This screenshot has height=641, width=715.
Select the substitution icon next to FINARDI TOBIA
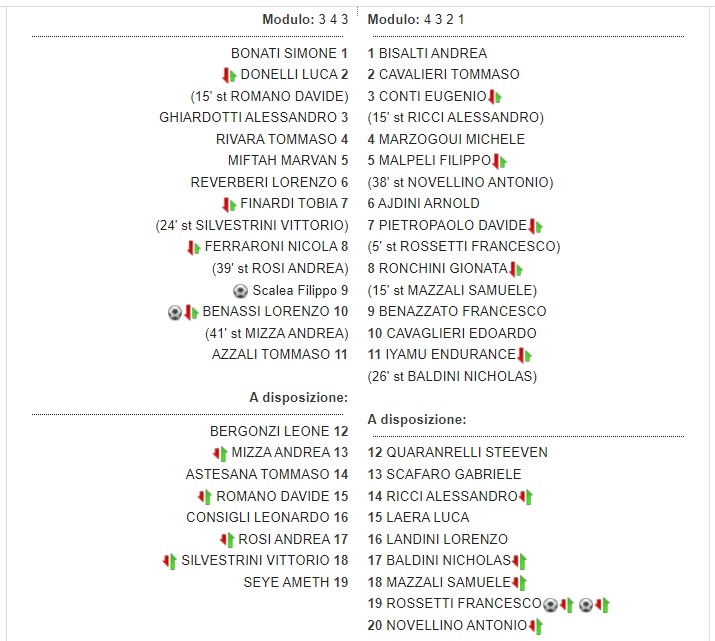229,204
